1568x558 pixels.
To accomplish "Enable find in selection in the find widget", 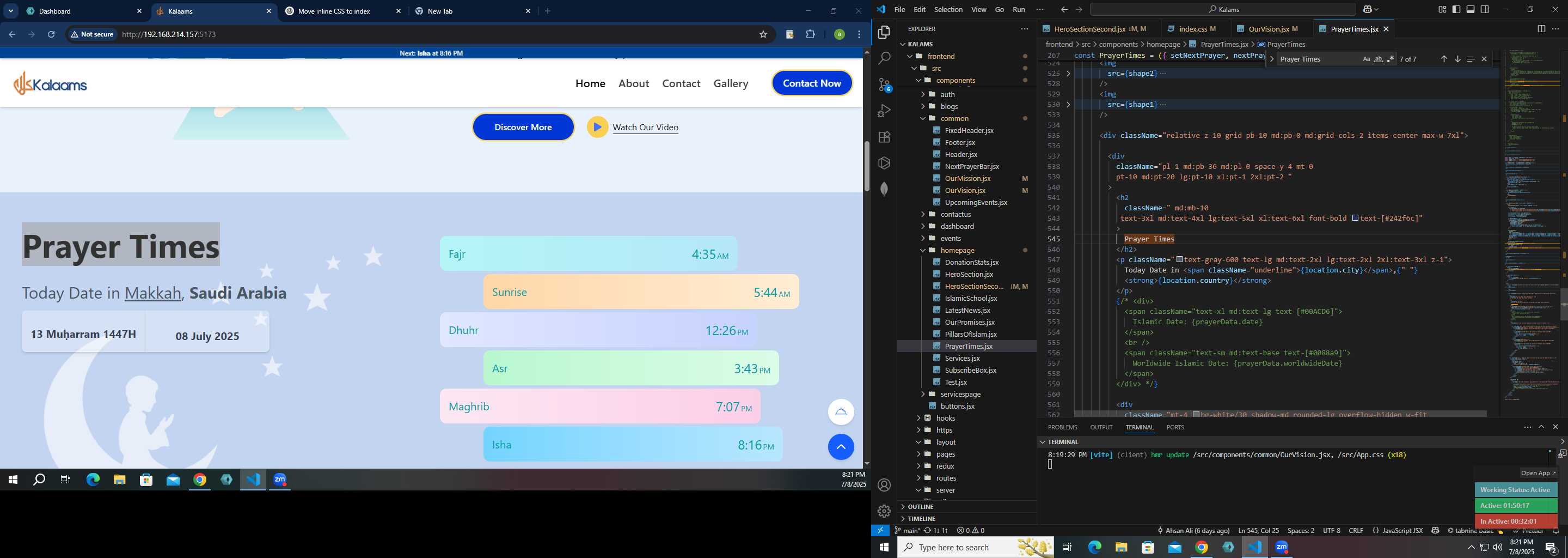I will pyautogui.click(x=1471, y=59).
